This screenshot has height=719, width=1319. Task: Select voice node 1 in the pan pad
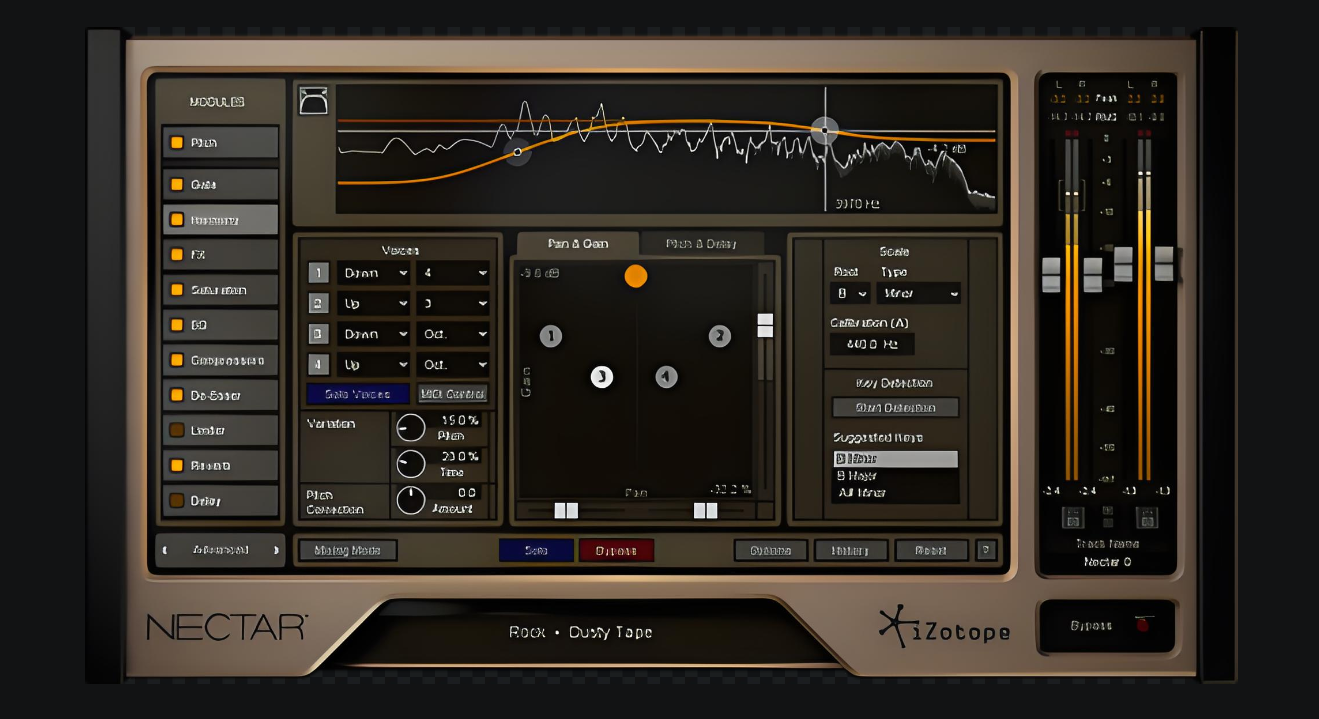[x=550, y=336]
